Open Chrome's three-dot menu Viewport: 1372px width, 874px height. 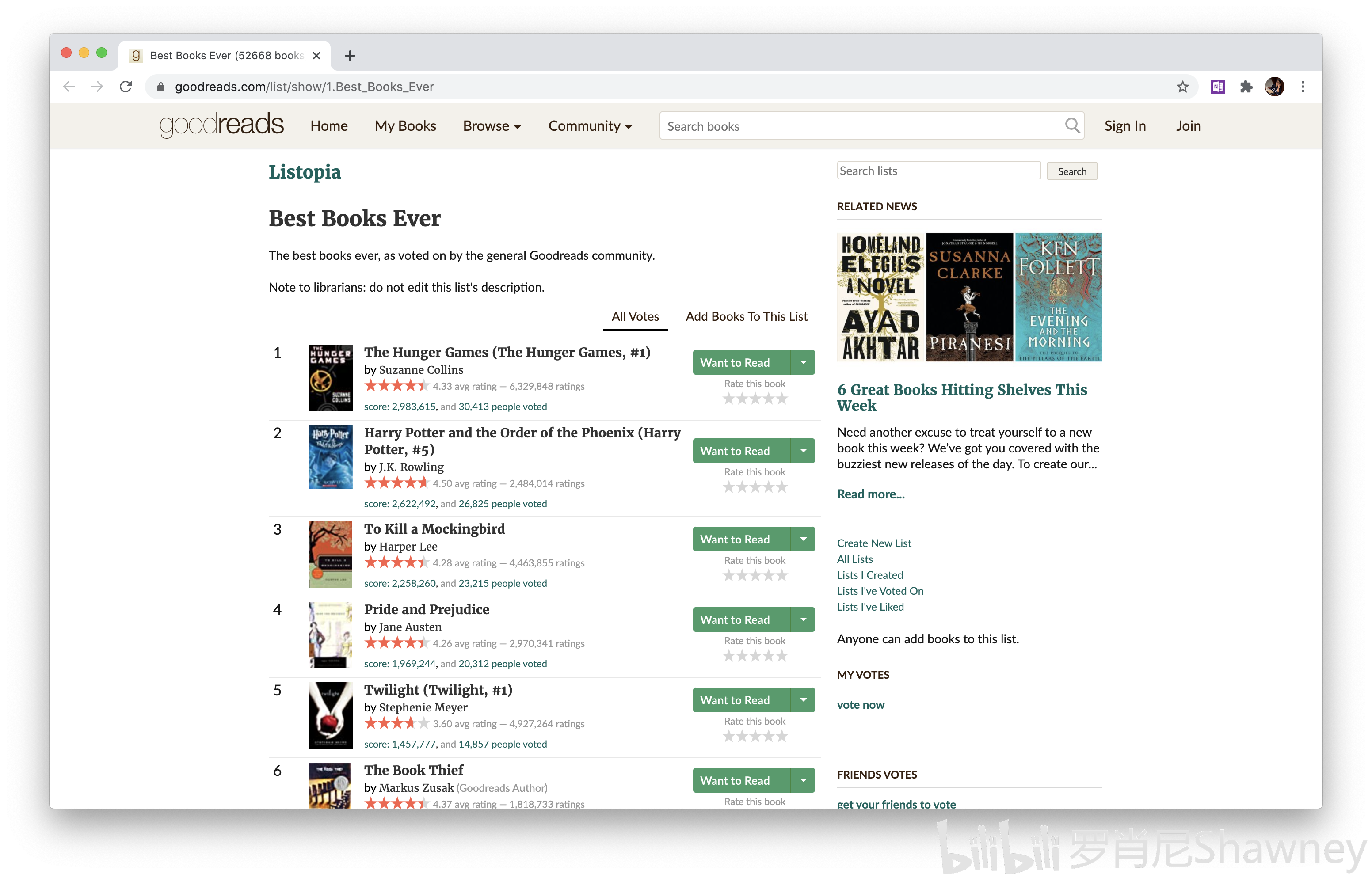[1303, 87]
